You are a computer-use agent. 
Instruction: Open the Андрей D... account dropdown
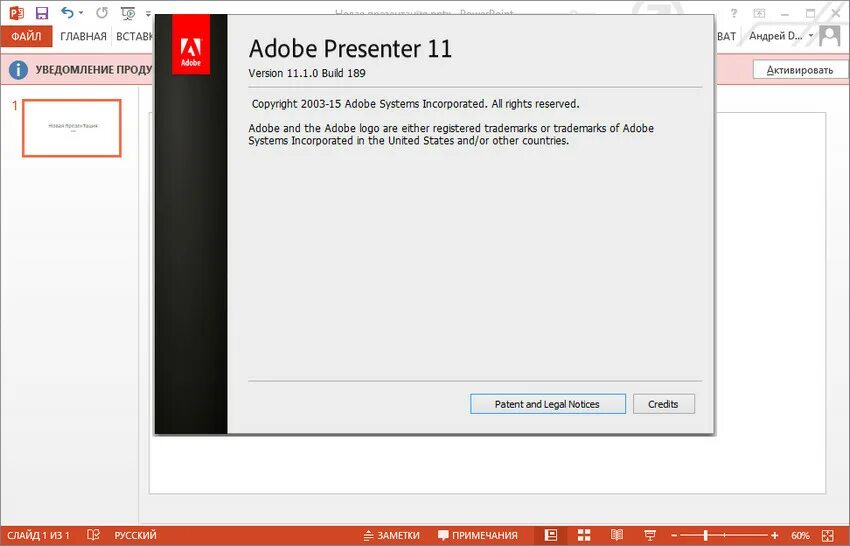(781, 36)
